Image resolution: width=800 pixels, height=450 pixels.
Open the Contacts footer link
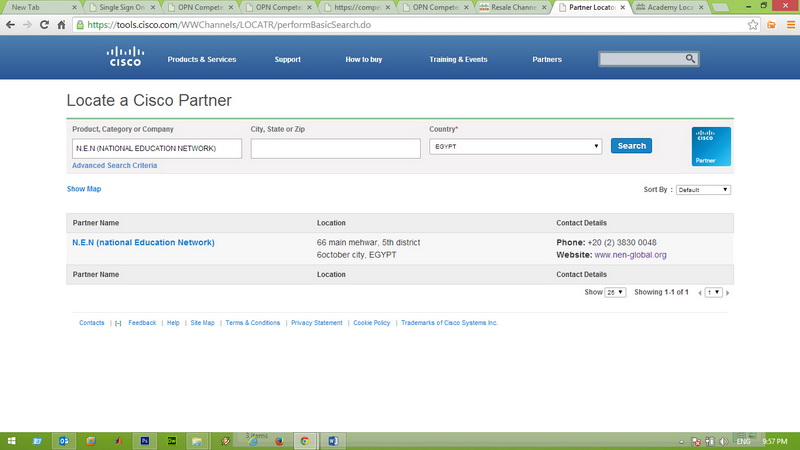(91, 323)
